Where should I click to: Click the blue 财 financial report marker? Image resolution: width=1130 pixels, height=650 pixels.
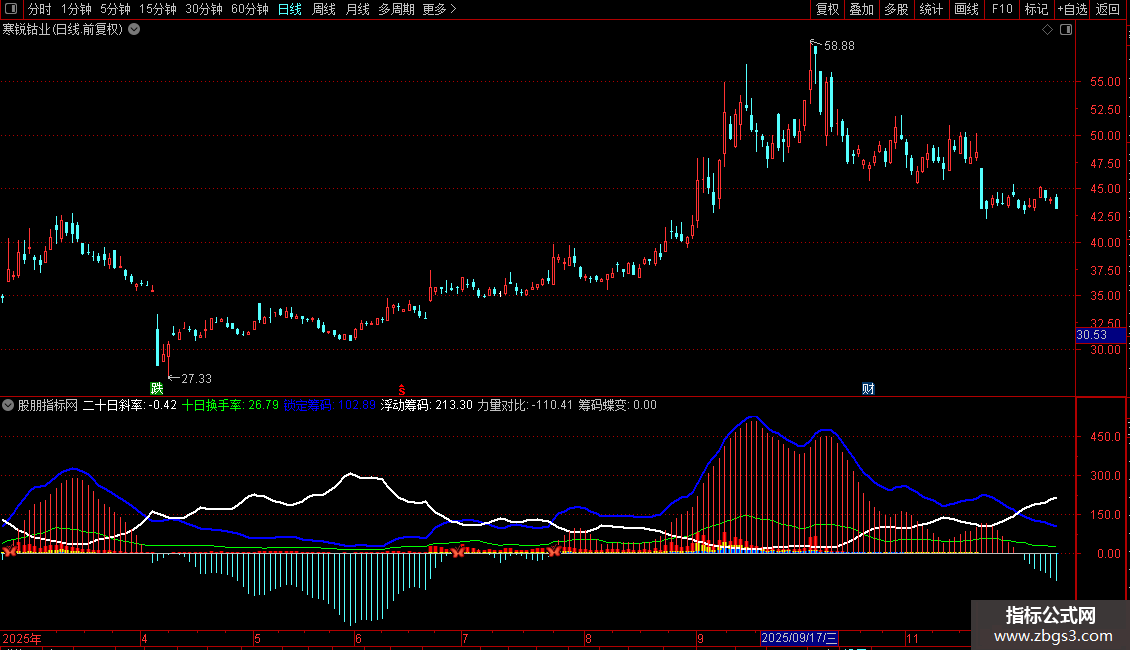point(868,388)
